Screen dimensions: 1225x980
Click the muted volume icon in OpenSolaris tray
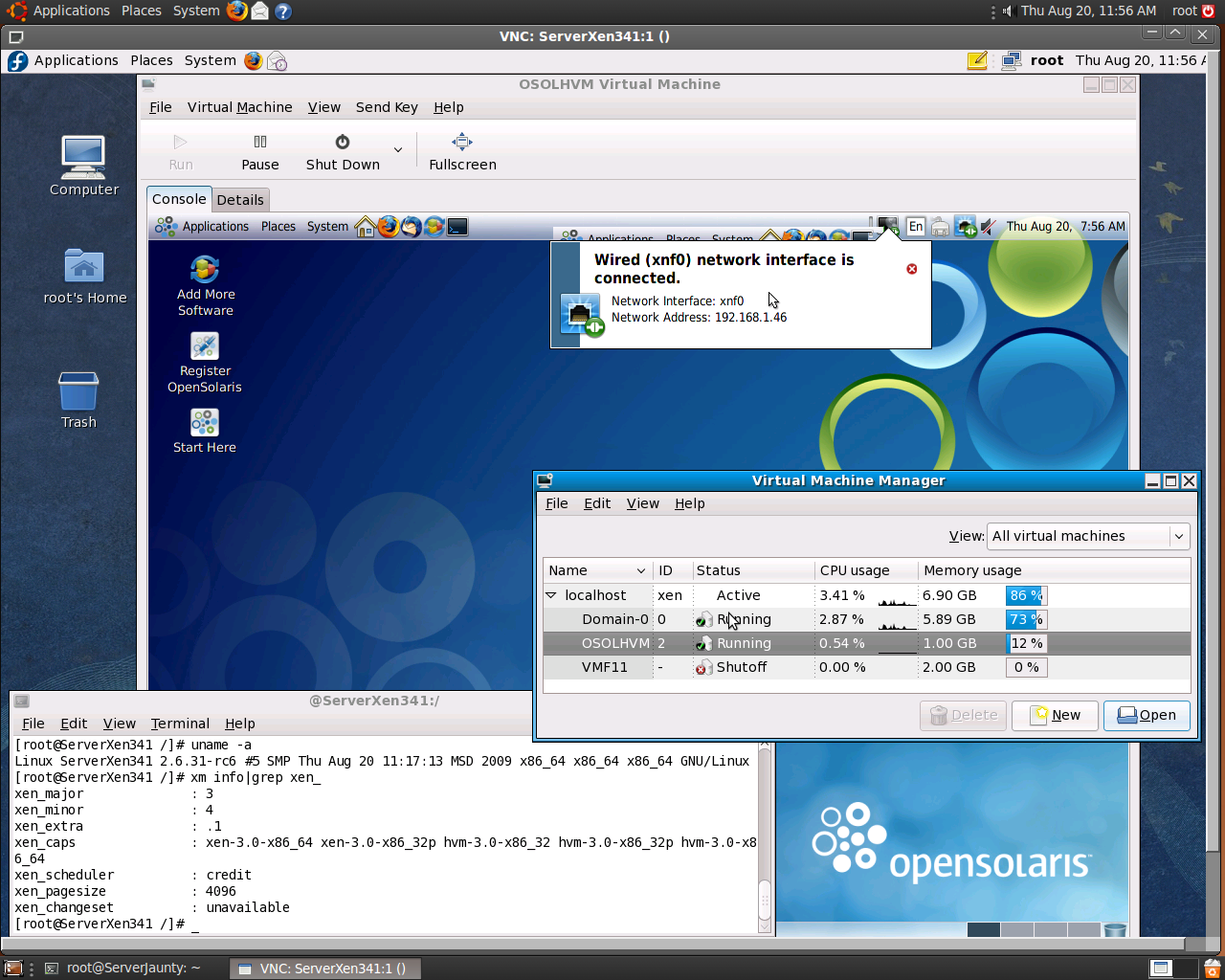click(x=989, y=227)
